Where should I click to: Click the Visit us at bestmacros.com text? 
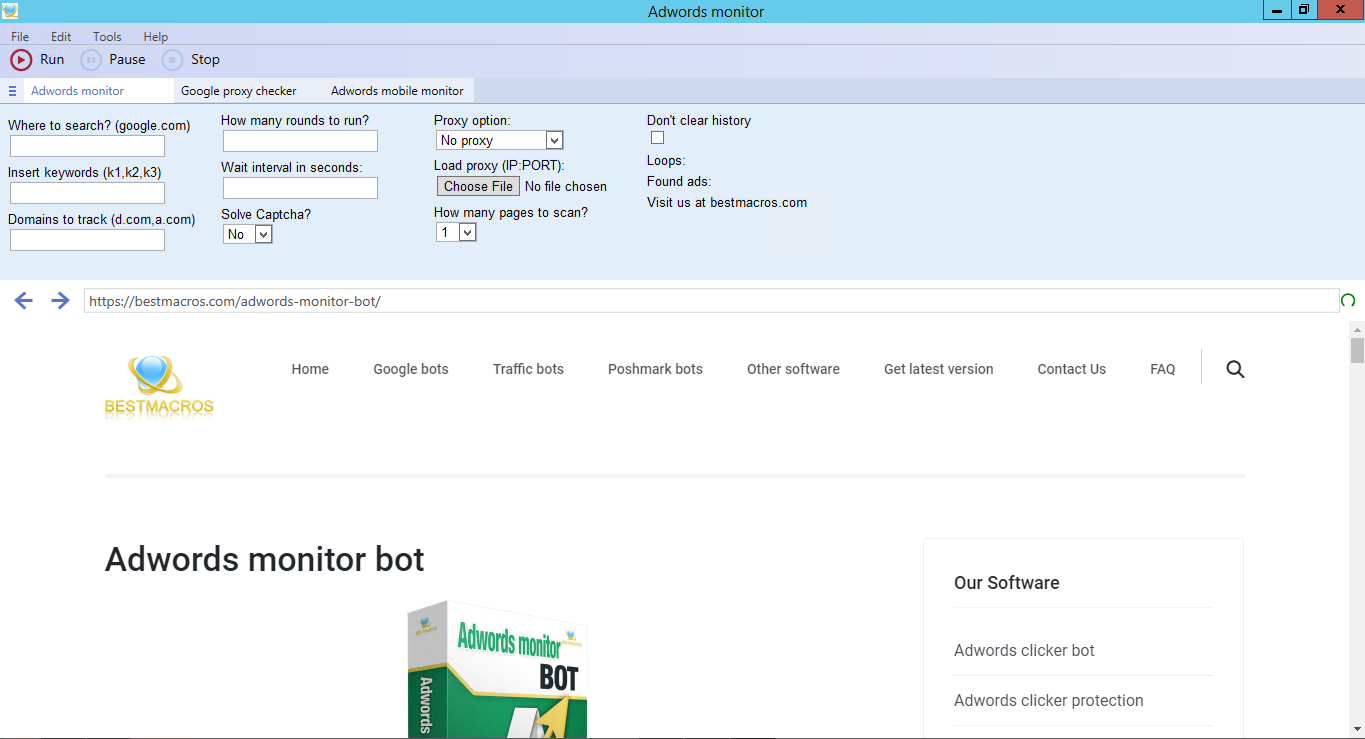[727, 202]
